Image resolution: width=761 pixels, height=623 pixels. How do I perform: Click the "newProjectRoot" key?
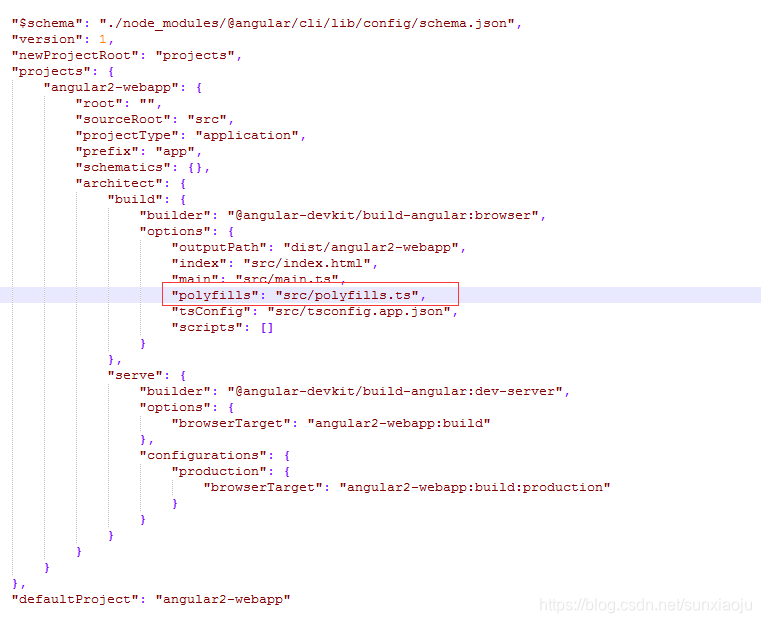tap(75, 55)
